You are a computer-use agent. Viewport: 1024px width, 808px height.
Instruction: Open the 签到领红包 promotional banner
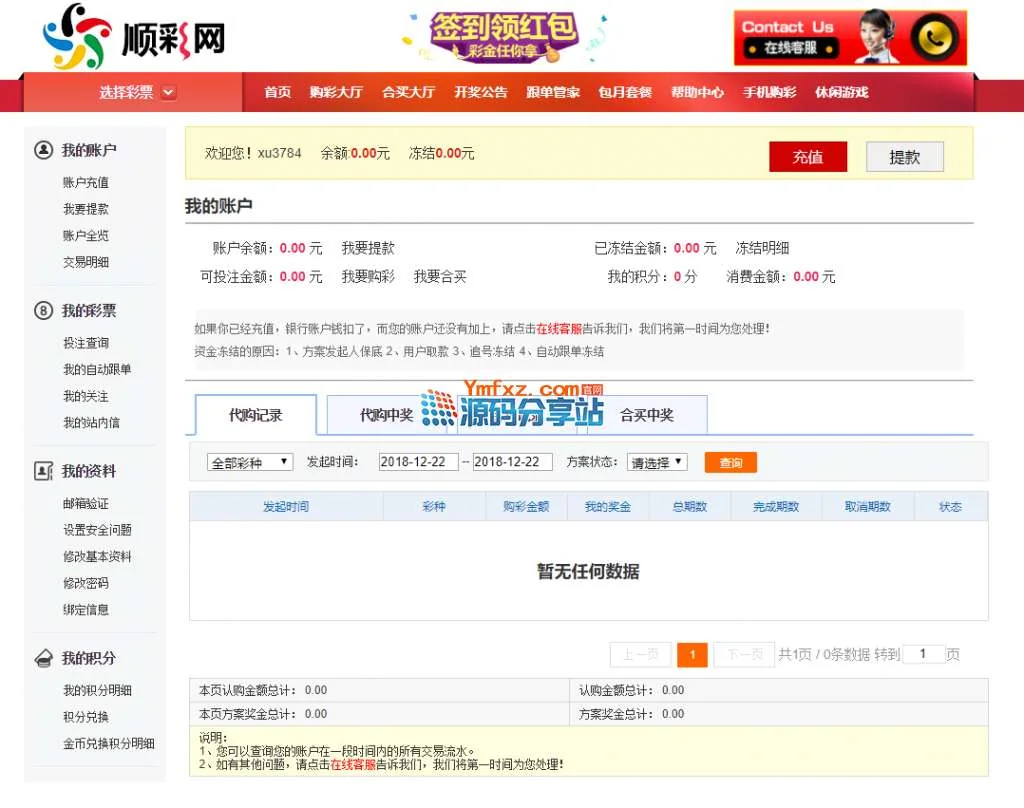click(503, 36)
